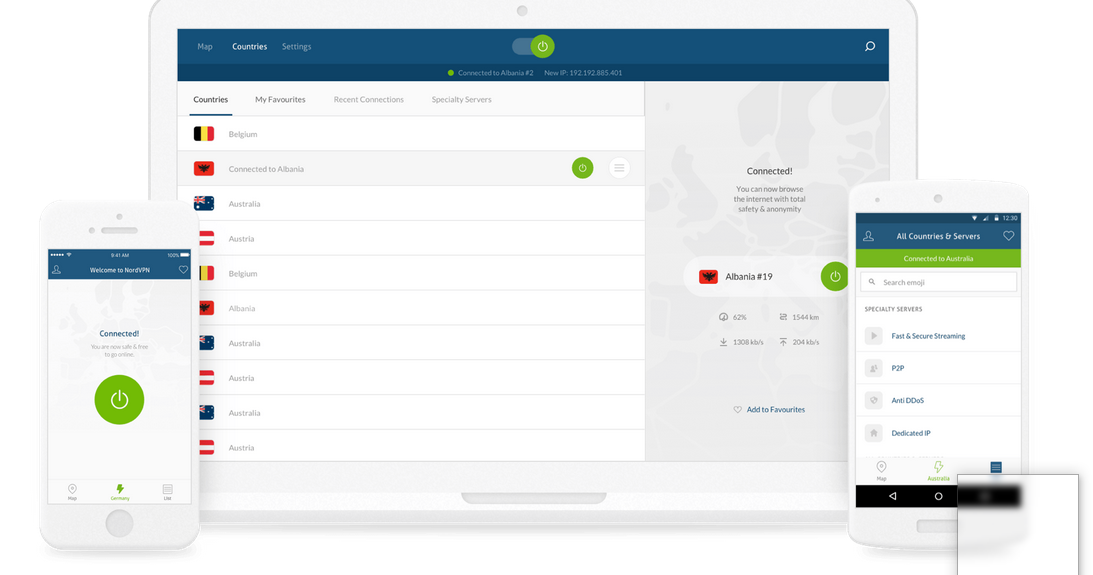Select Germany lightning tab on iPhone
The image size is (1093, 575).
tap(120, 492)
